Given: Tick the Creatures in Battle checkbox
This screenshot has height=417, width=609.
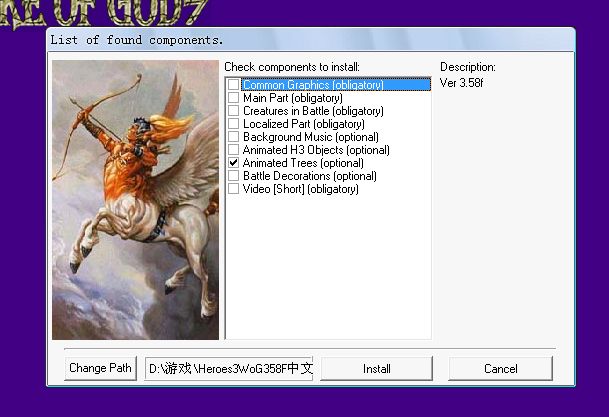Looking at the screenshot, I should click(x=233, y=111).
